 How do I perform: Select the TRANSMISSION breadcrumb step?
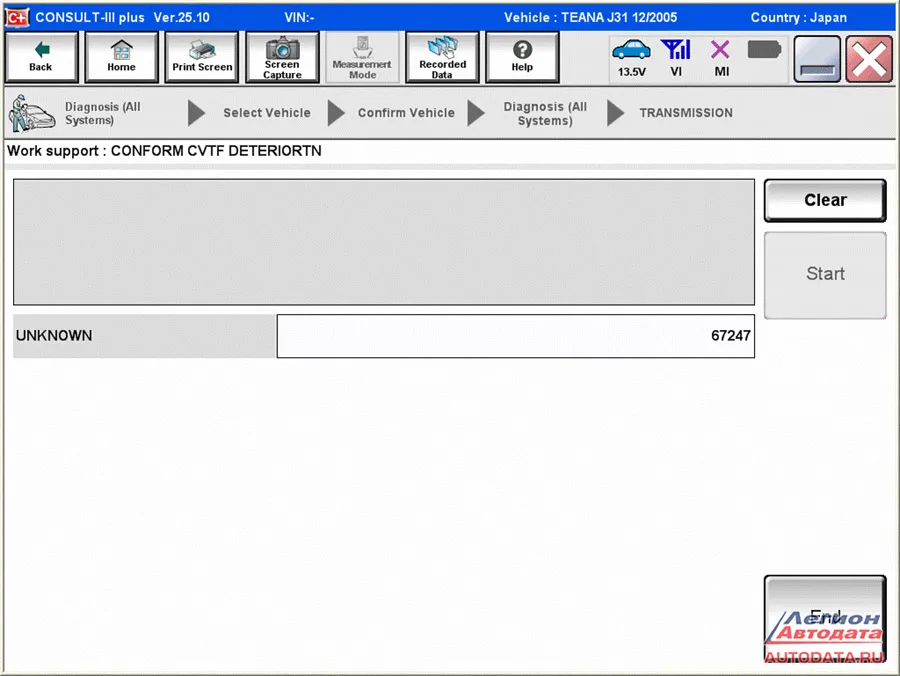685,113
